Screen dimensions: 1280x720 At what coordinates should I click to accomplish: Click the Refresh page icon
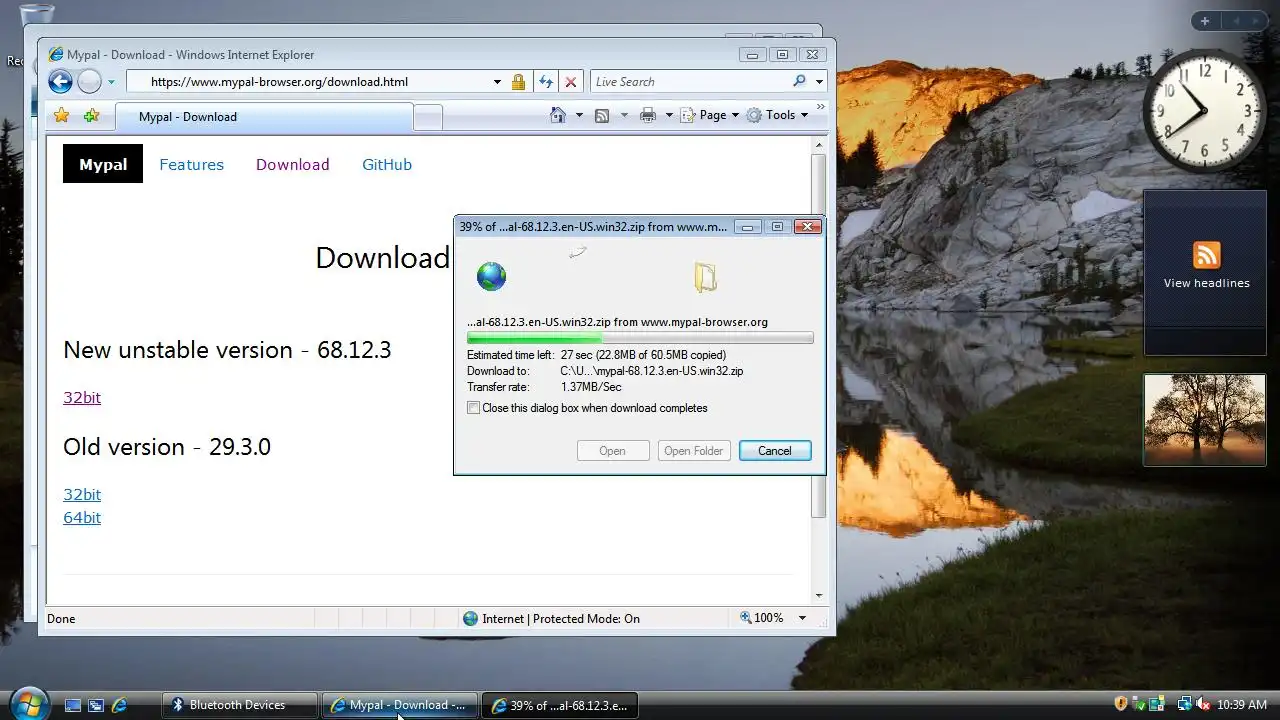pos(546,82)
